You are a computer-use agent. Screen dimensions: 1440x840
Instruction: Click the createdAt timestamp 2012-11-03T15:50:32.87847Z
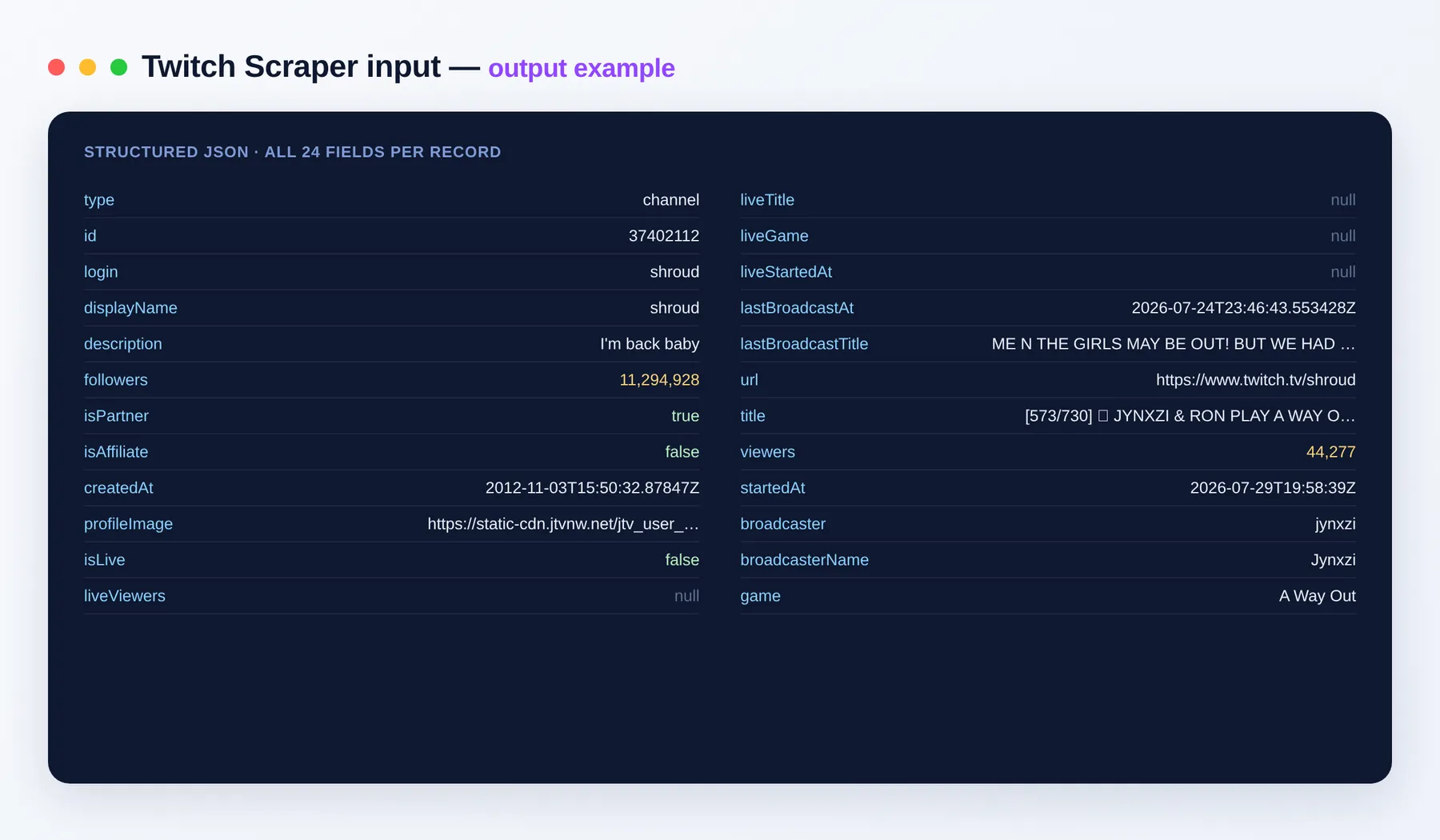pyautogui.click(x=592, y=488)
